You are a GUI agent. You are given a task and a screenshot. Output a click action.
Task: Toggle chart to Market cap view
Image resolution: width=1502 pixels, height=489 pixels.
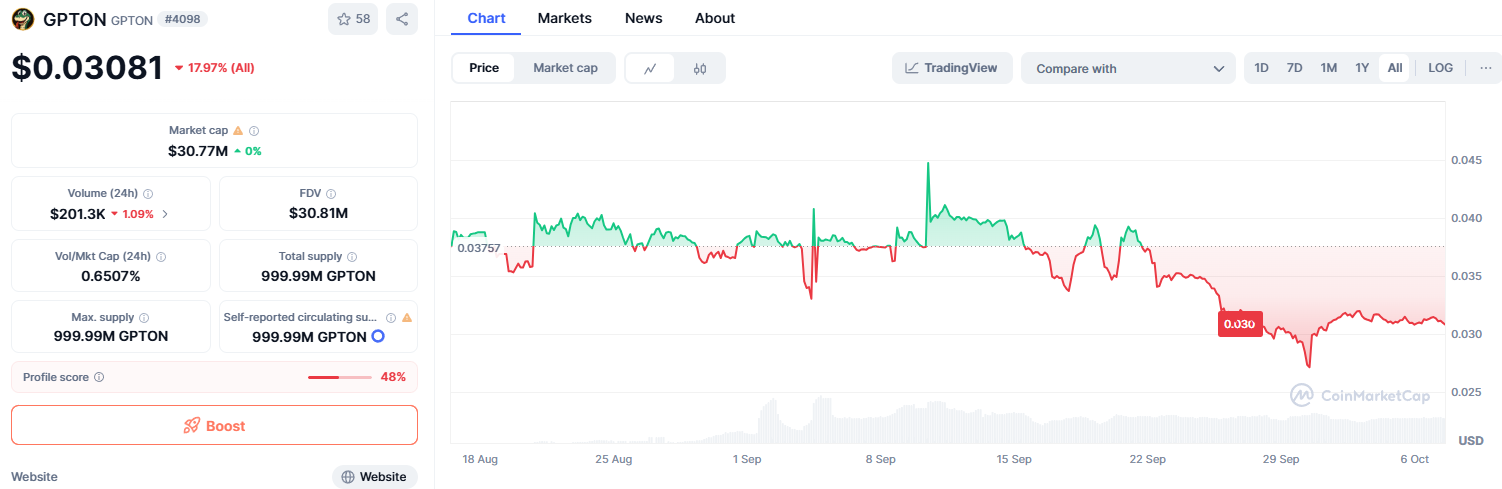tap(565, 68)
